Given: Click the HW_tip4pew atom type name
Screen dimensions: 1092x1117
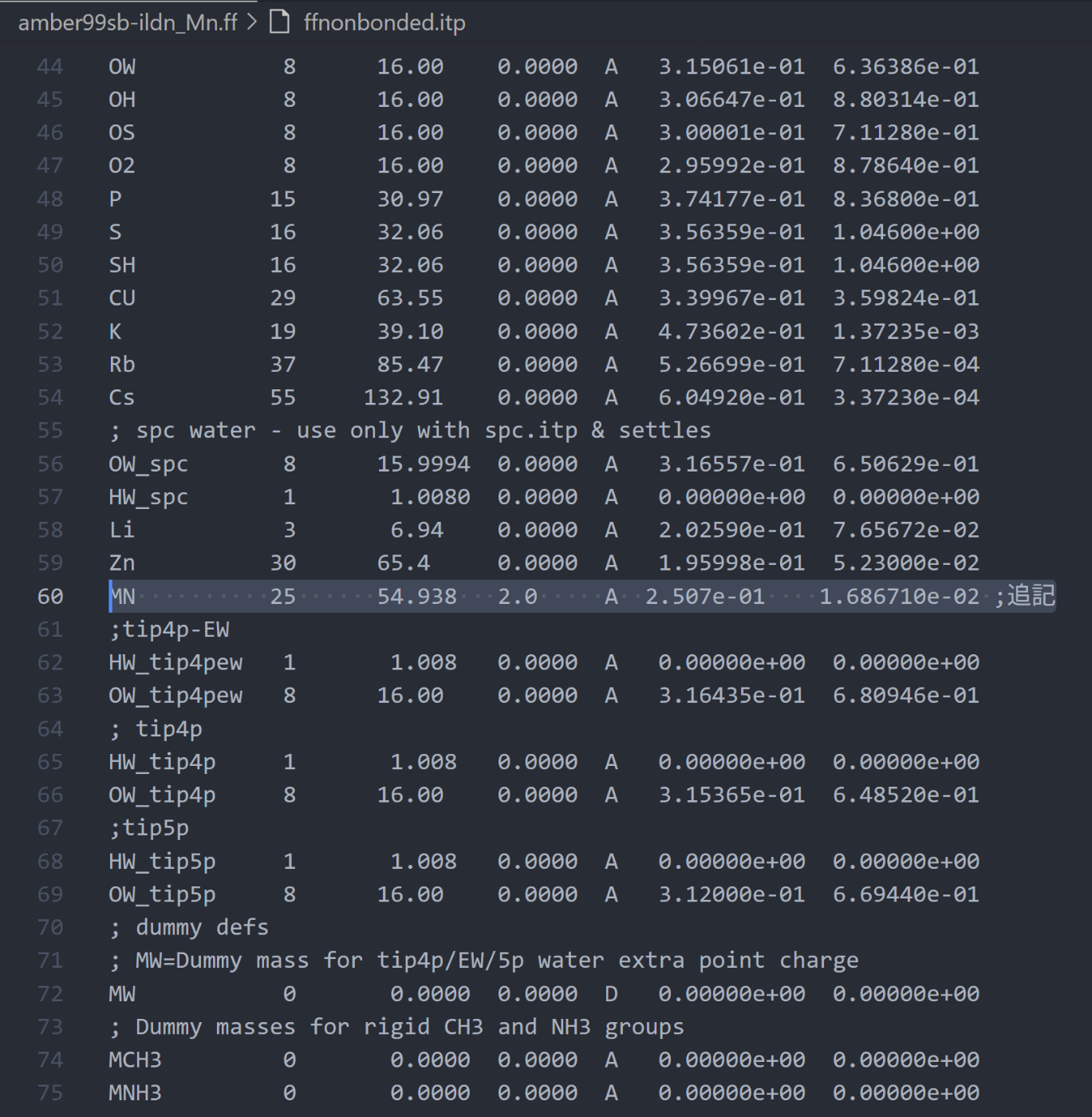Looking at the screenshot, I should [175, 663].
